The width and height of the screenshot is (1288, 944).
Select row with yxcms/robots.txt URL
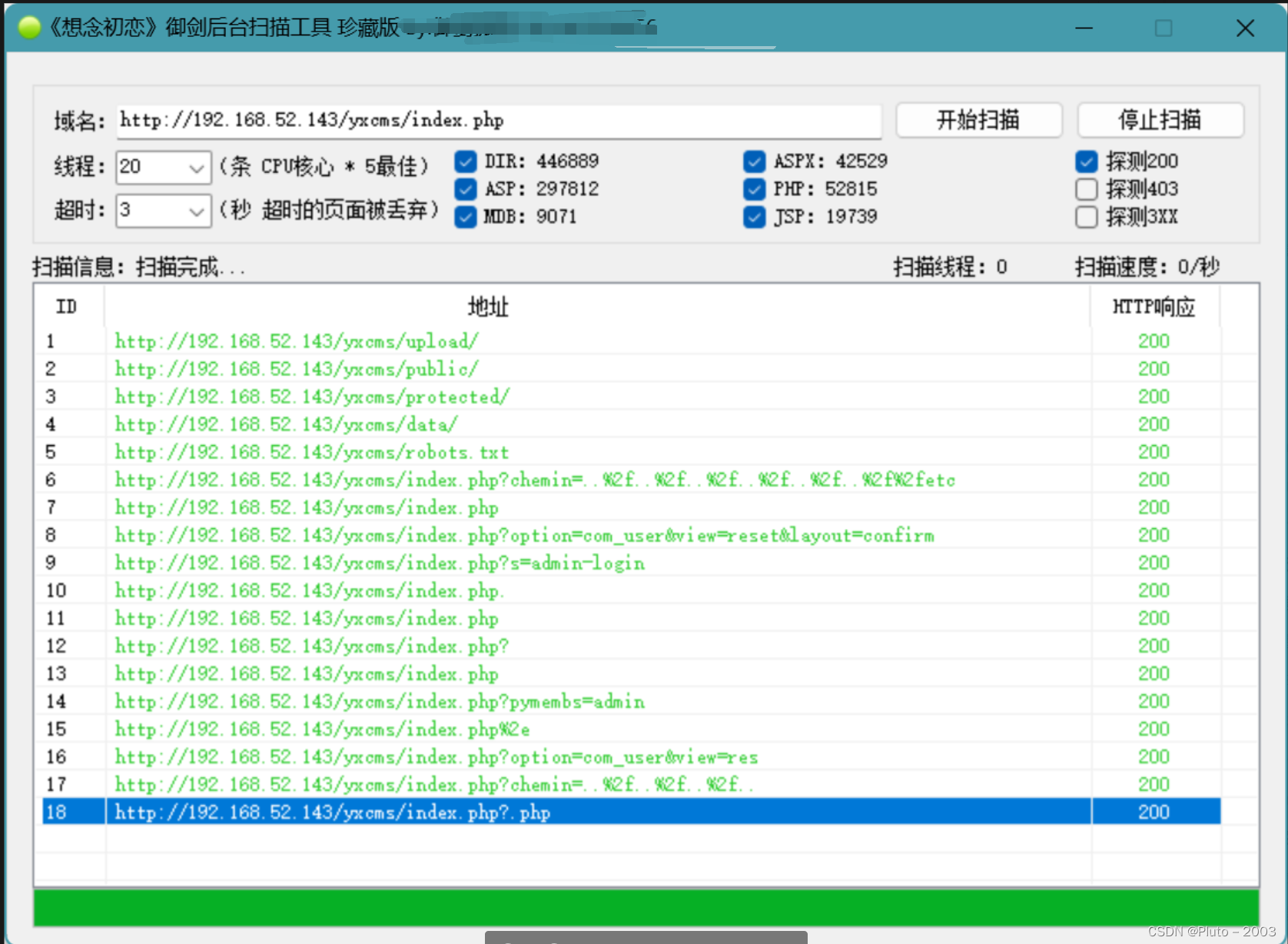tap(631, 451)
